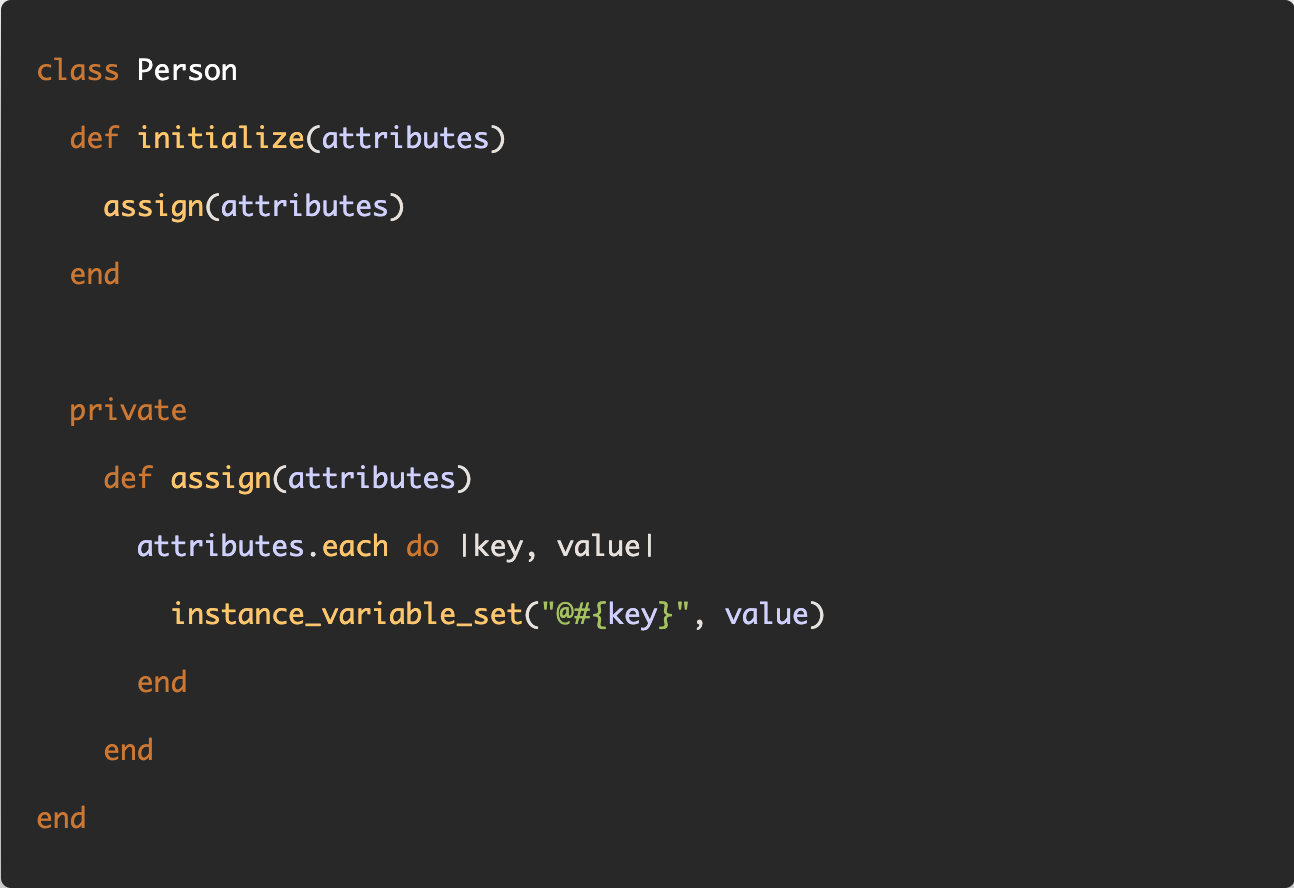Click the attributes.each receiver text
This screenshot has height=888, width=1294.
pyautogui.click(x=263, y=546)
